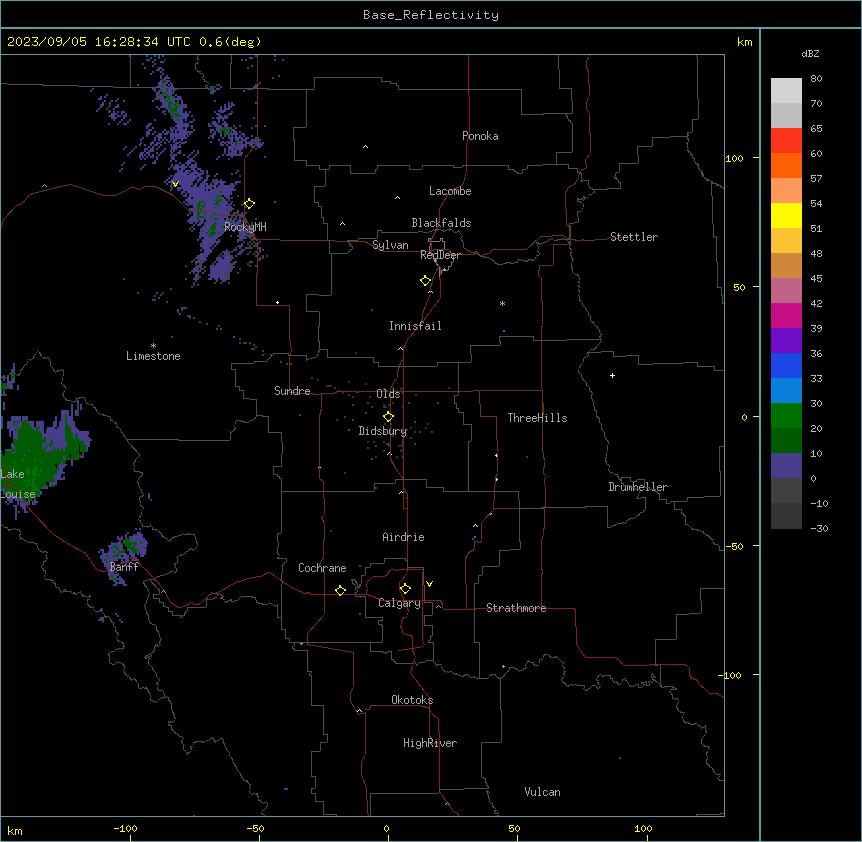Pick the pink 42-45 dBZ legend swatch

(786, 291)
